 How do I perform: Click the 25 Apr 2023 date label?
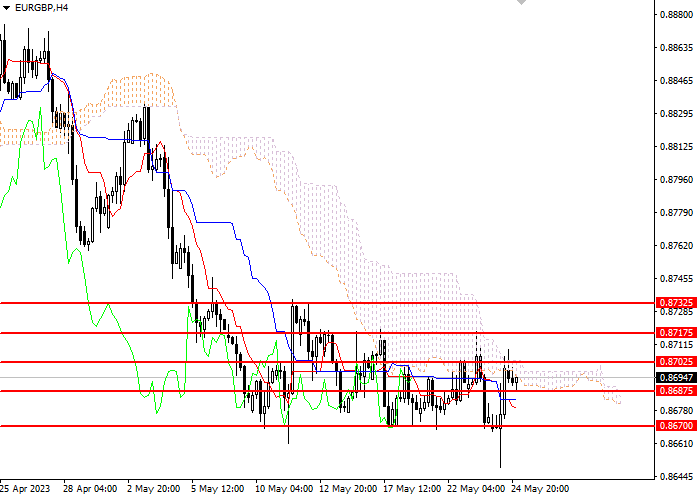[25, 489]
